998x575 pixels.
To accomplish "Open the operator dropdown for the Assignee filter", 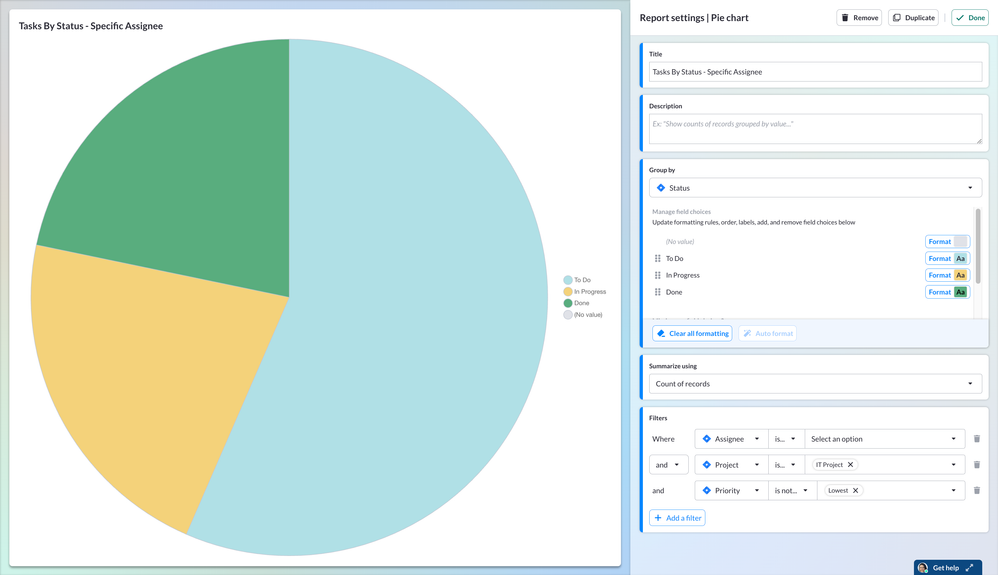I will pos(785,439).
